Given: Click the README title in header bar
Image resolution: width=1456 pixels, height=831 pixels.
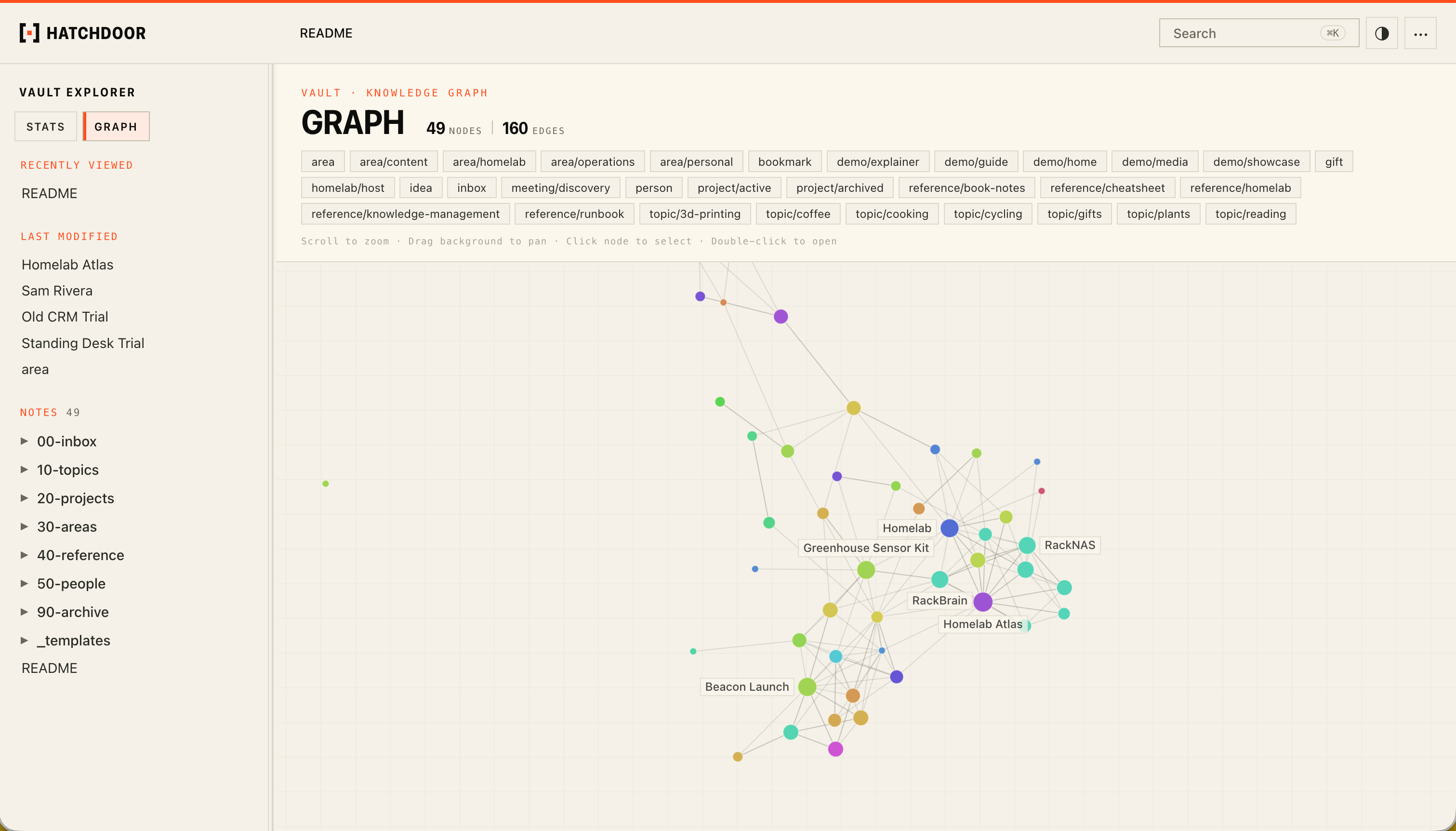Looking at the screenshot, I should [x=326, y=33].
